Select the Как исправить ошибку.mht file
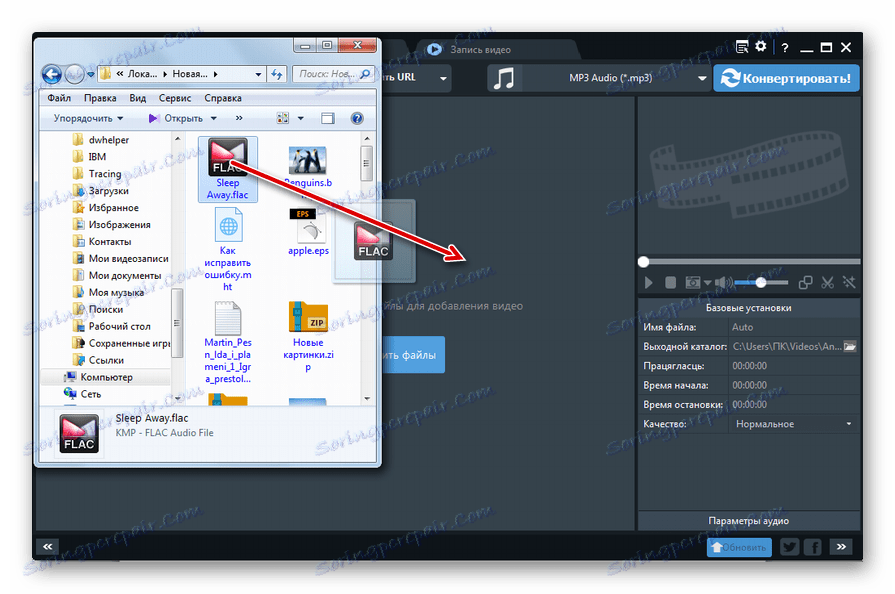895x594 pixels. pyautogui.click(x=228, y=249)
